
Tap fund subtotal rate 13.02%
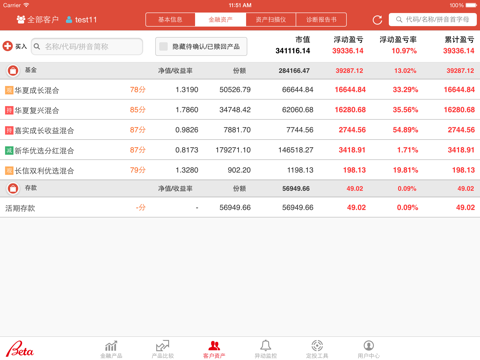tap(405, 71)
